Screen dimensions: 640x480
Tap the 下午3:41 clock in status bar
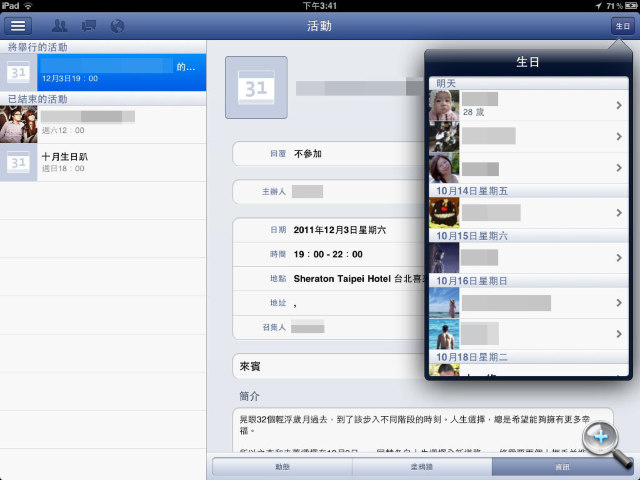(320, 6)
